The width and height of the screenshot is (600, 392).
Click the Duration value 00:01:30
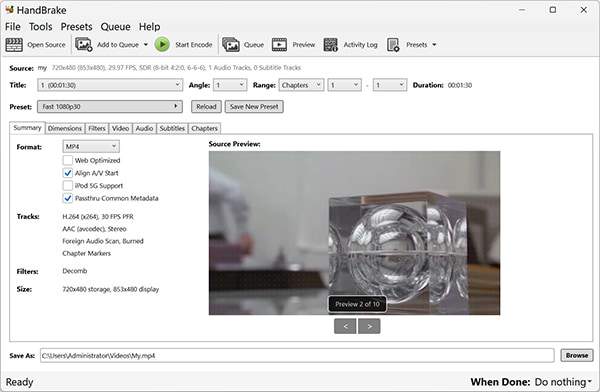click(x=460, y=85)
